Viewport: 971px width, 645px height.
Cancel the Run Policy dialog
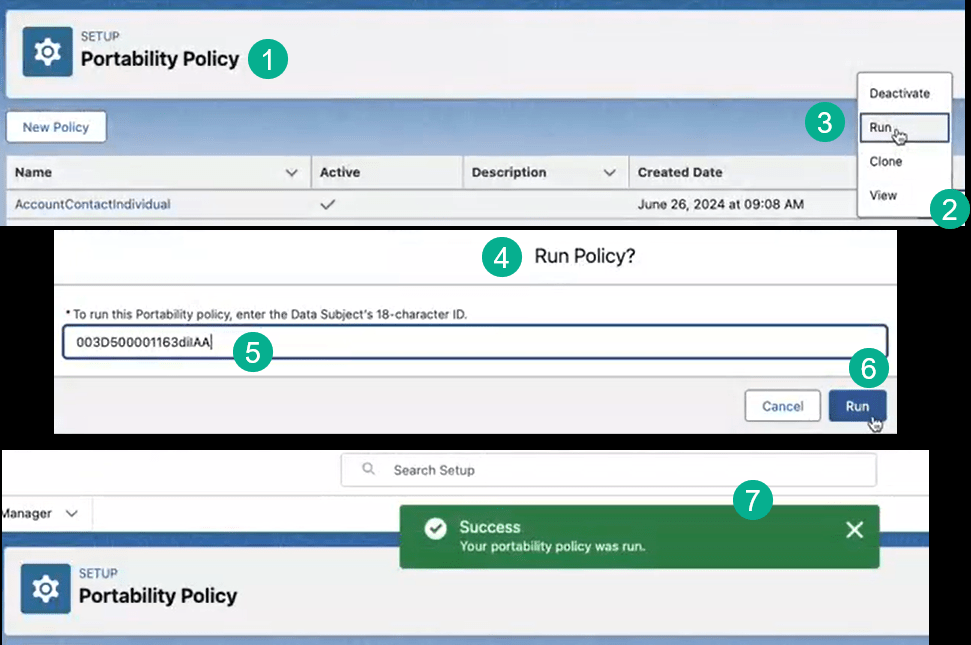pyautogui.click(x=782, y=406)
